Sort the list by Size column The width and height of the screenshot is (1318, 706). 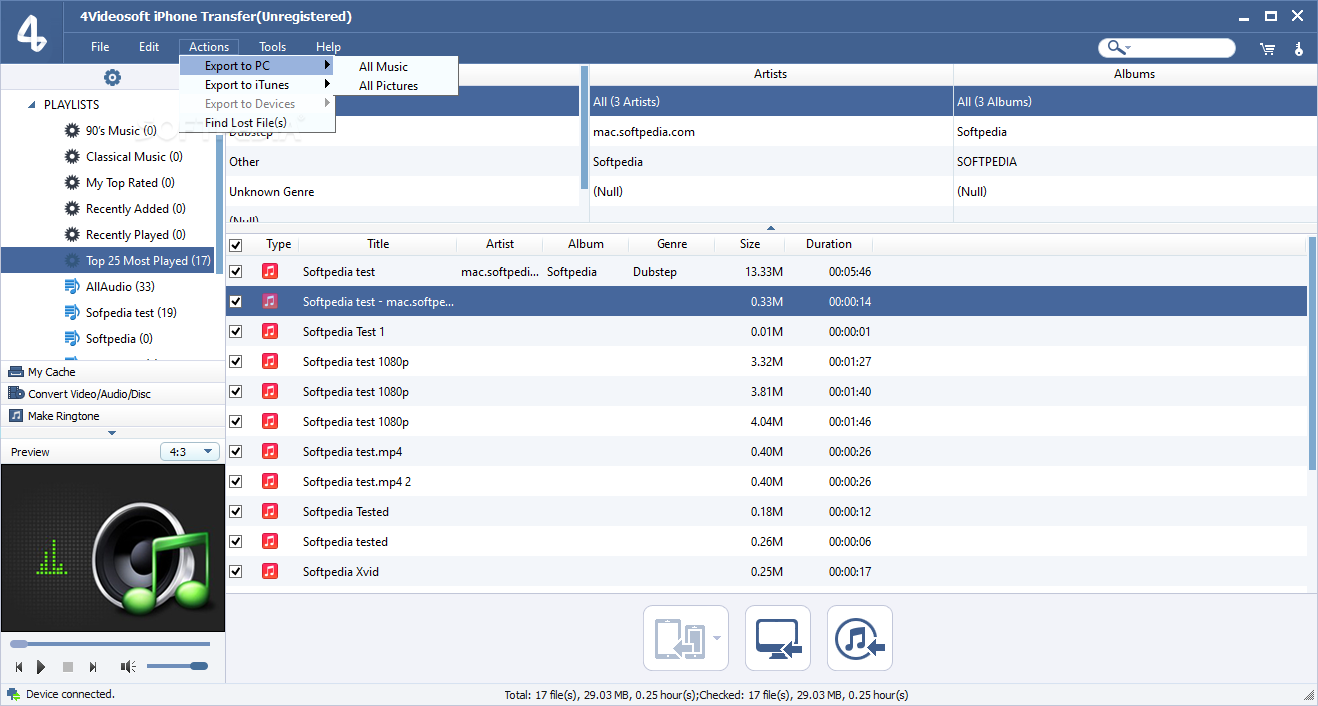[750, 244]
